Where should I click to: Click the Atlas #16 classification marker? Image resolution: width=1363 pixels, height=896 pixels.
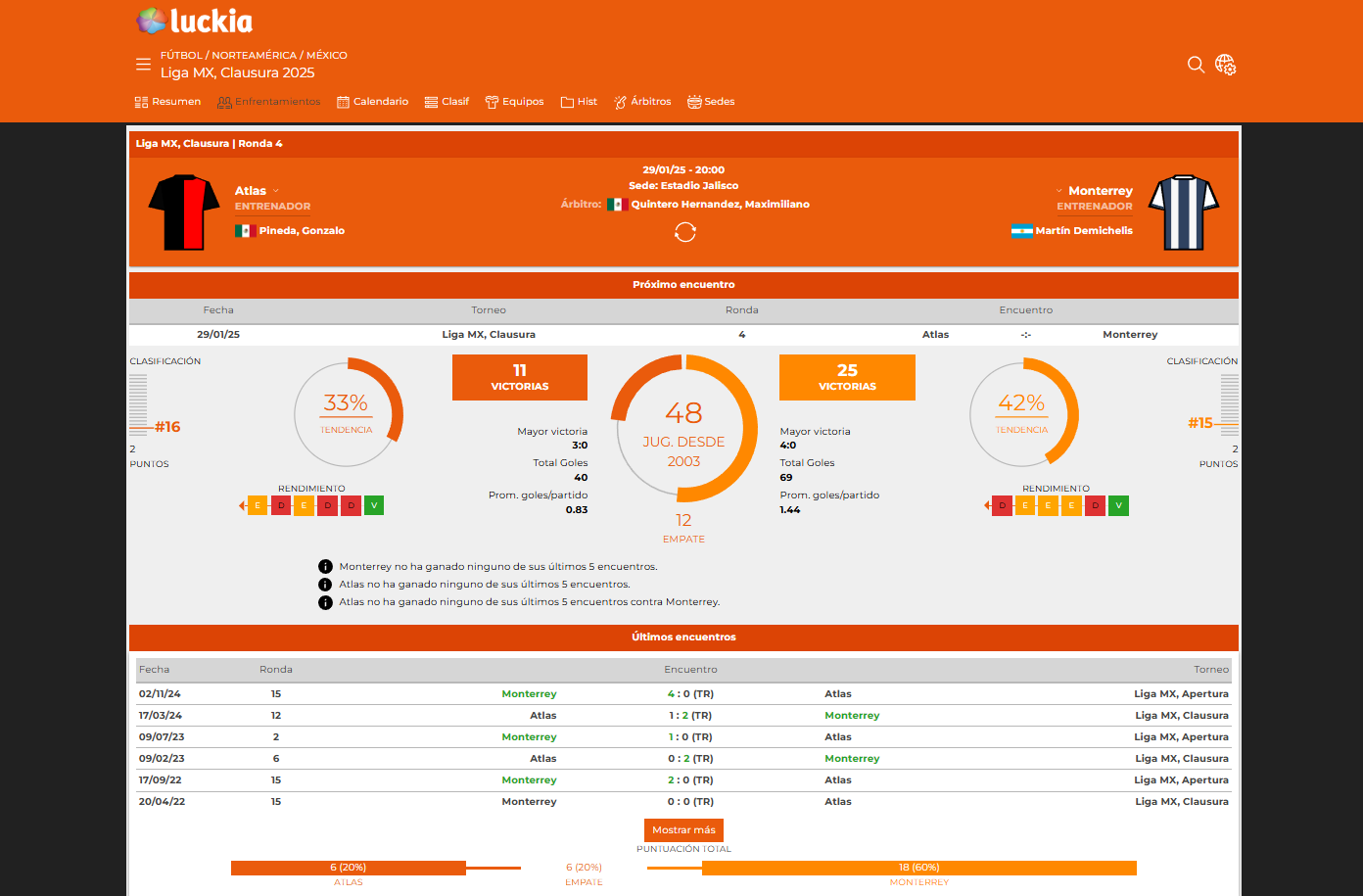pyautogui.click(x=166, y=427)
